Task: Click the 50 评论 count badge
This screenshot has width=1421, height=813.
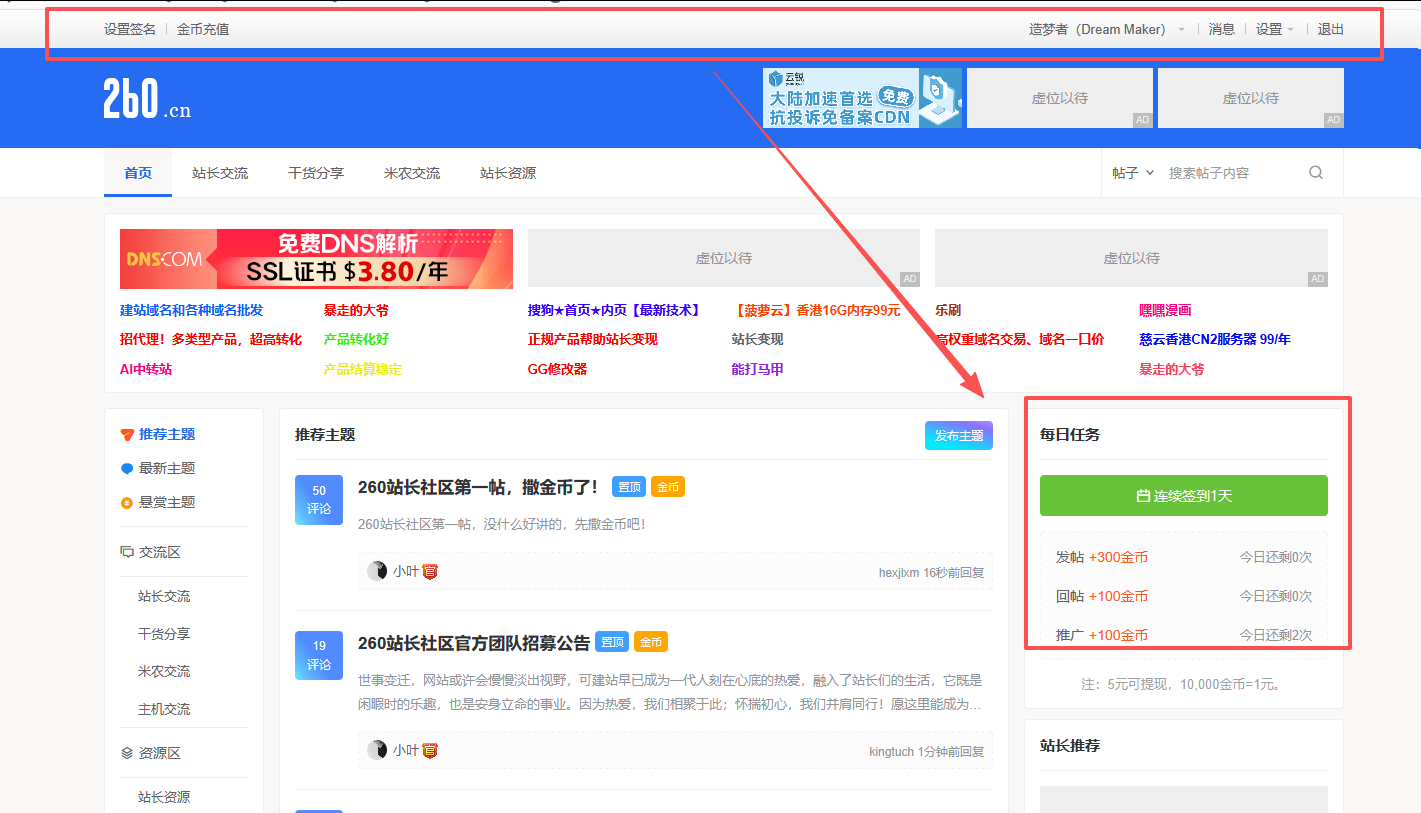Action: (x=319, y=499)
